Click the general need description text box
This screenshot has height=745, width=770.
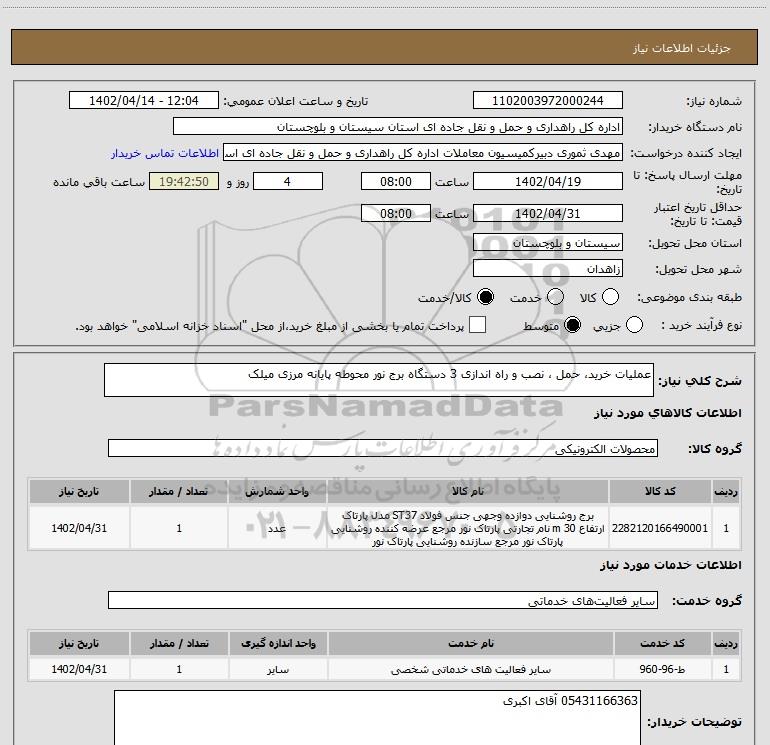click(x=379, y=380)
